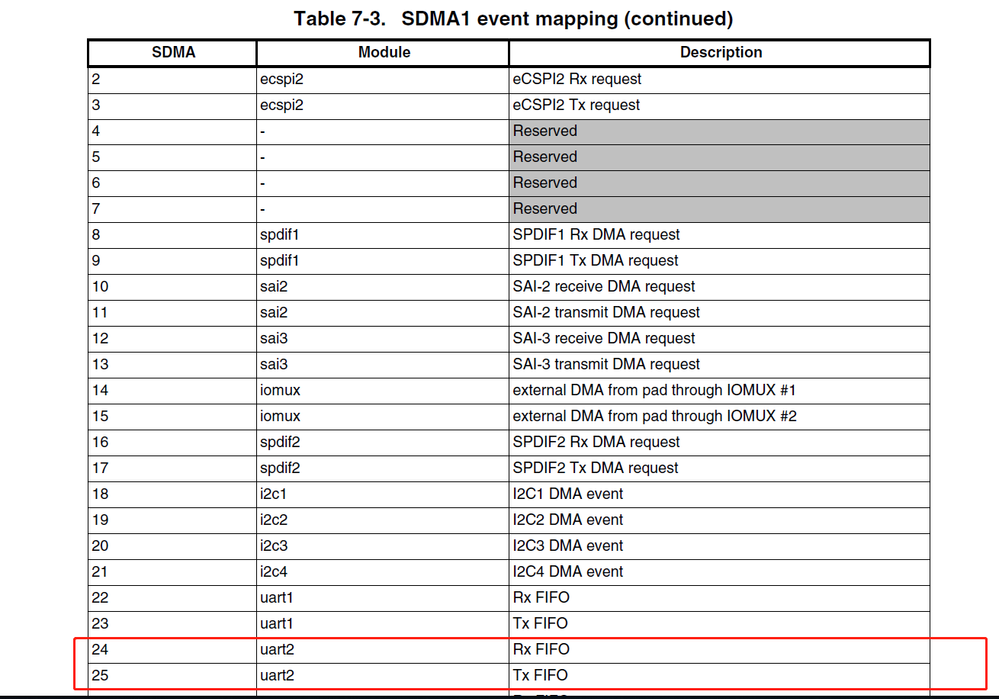999x699 pixels.
Task: Click SDMA event number '22'
Action: [x=100, y=598]
